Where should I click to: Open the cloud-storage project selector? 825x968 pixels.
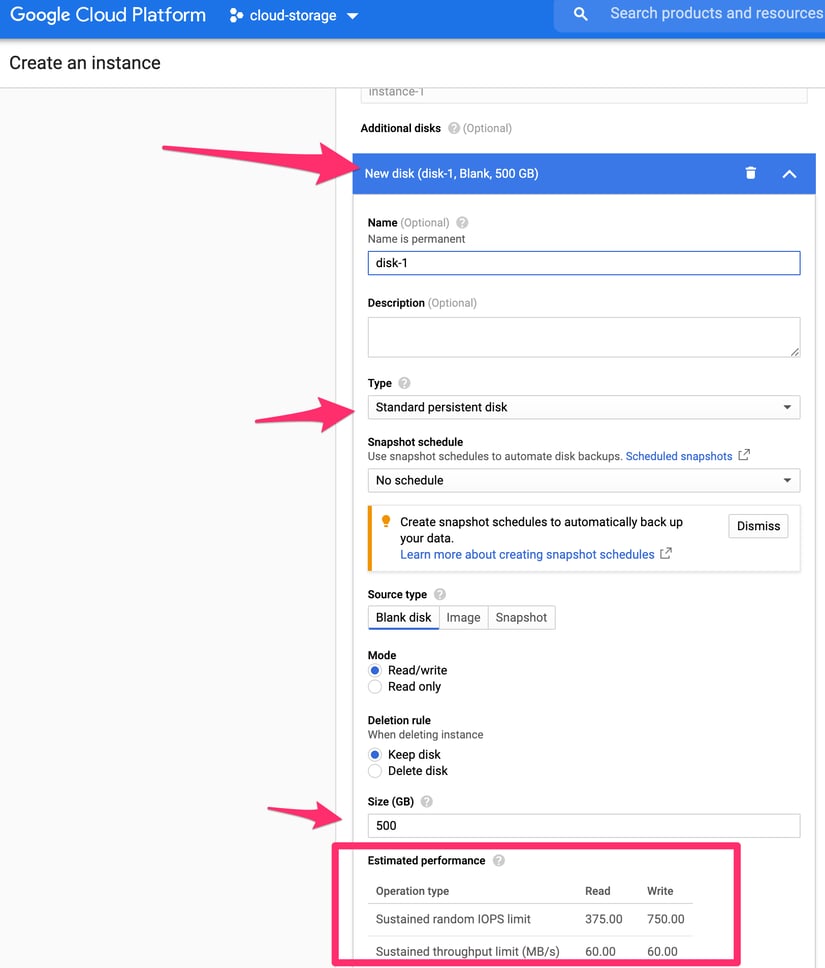293,15
